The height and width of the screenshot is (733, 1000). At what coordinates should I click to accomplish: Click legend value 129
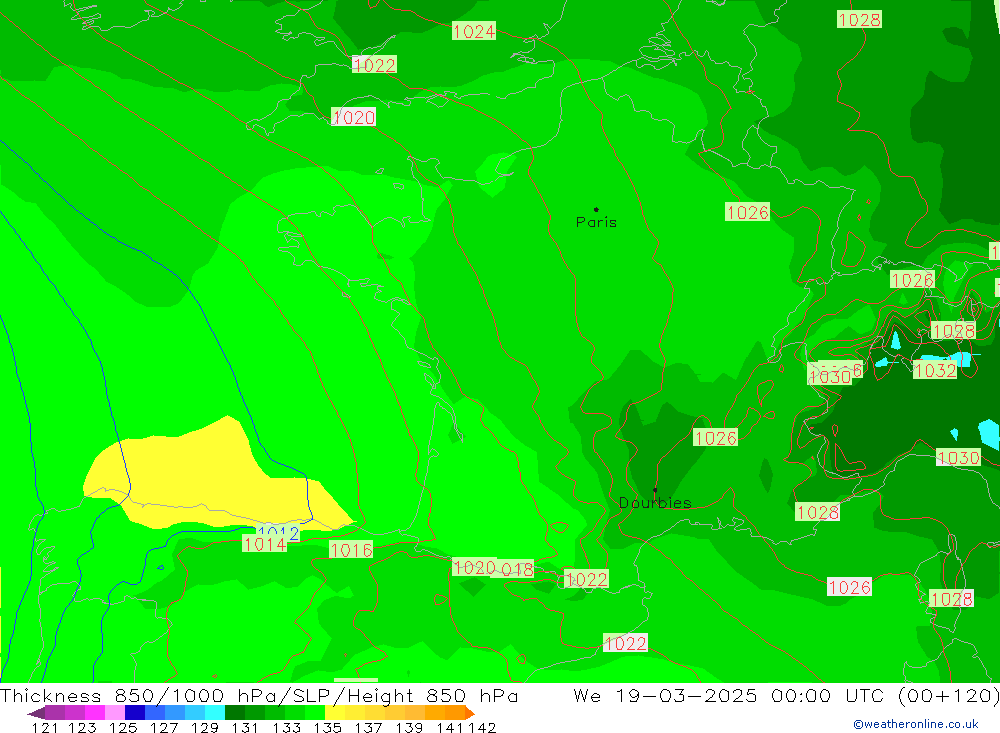[x=205, y=728]
